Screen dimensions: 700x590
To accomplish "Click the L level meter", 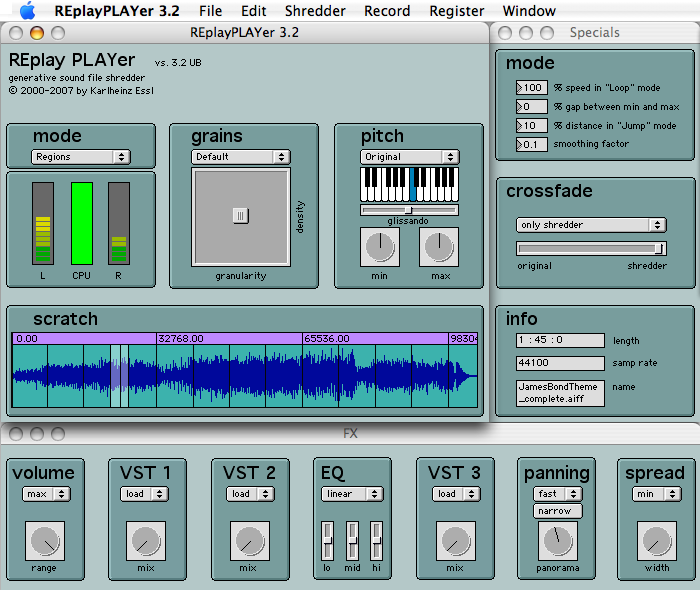I will [43, 224].
